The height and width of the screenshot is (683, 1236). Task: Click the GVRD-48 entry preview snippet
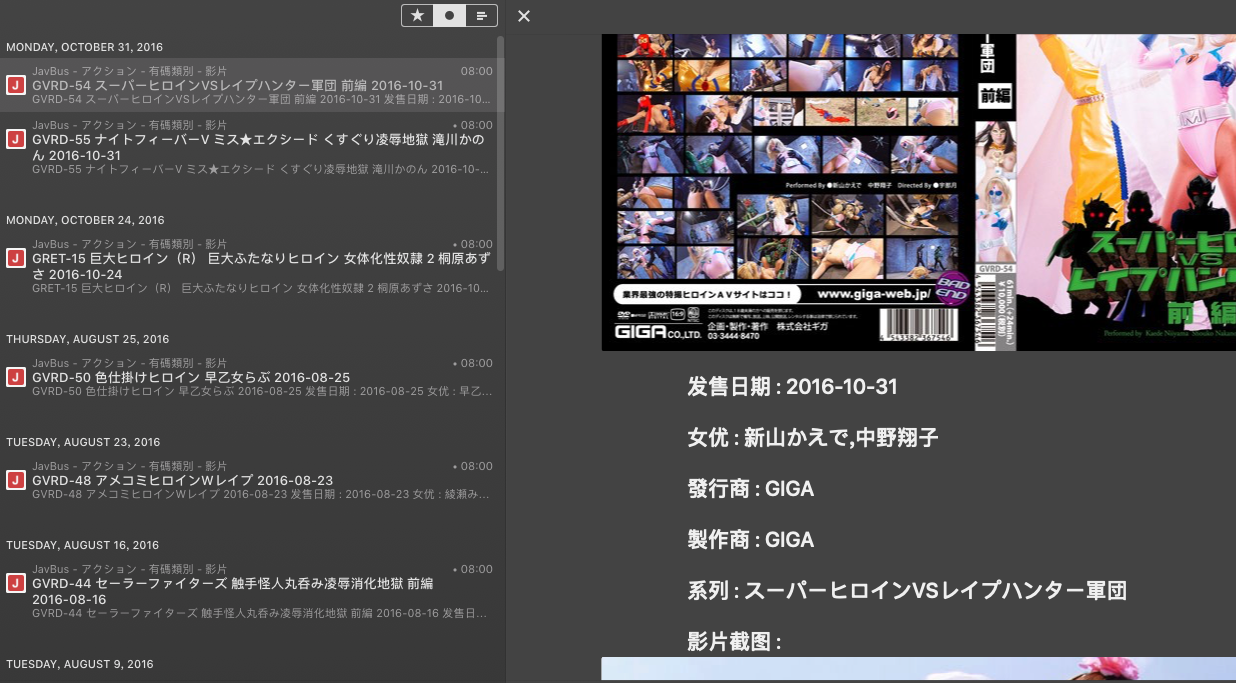tap(261, 495)
